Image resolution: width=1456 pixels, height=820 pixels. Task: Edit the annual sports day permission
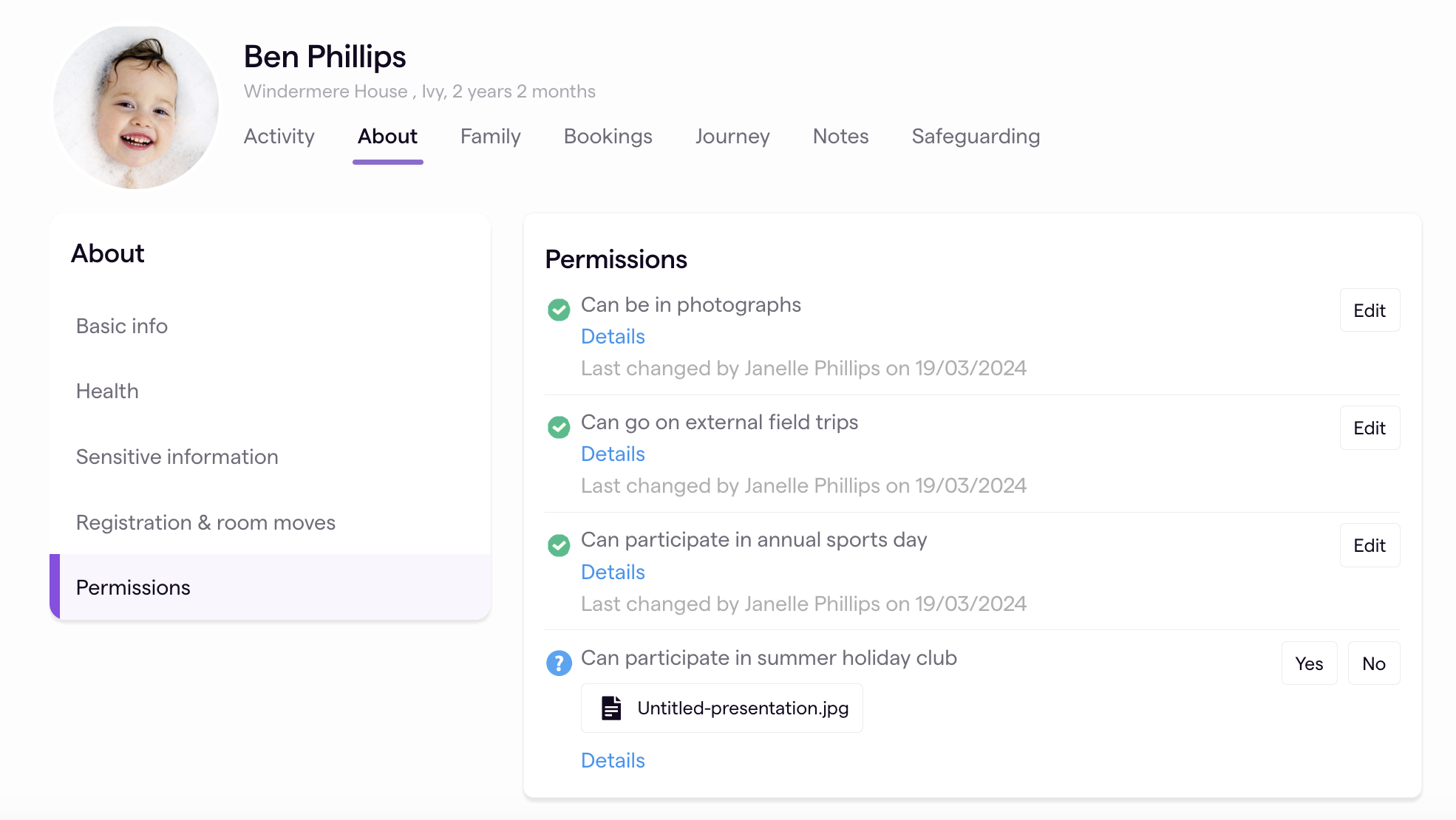click(x=1369, y=545)
